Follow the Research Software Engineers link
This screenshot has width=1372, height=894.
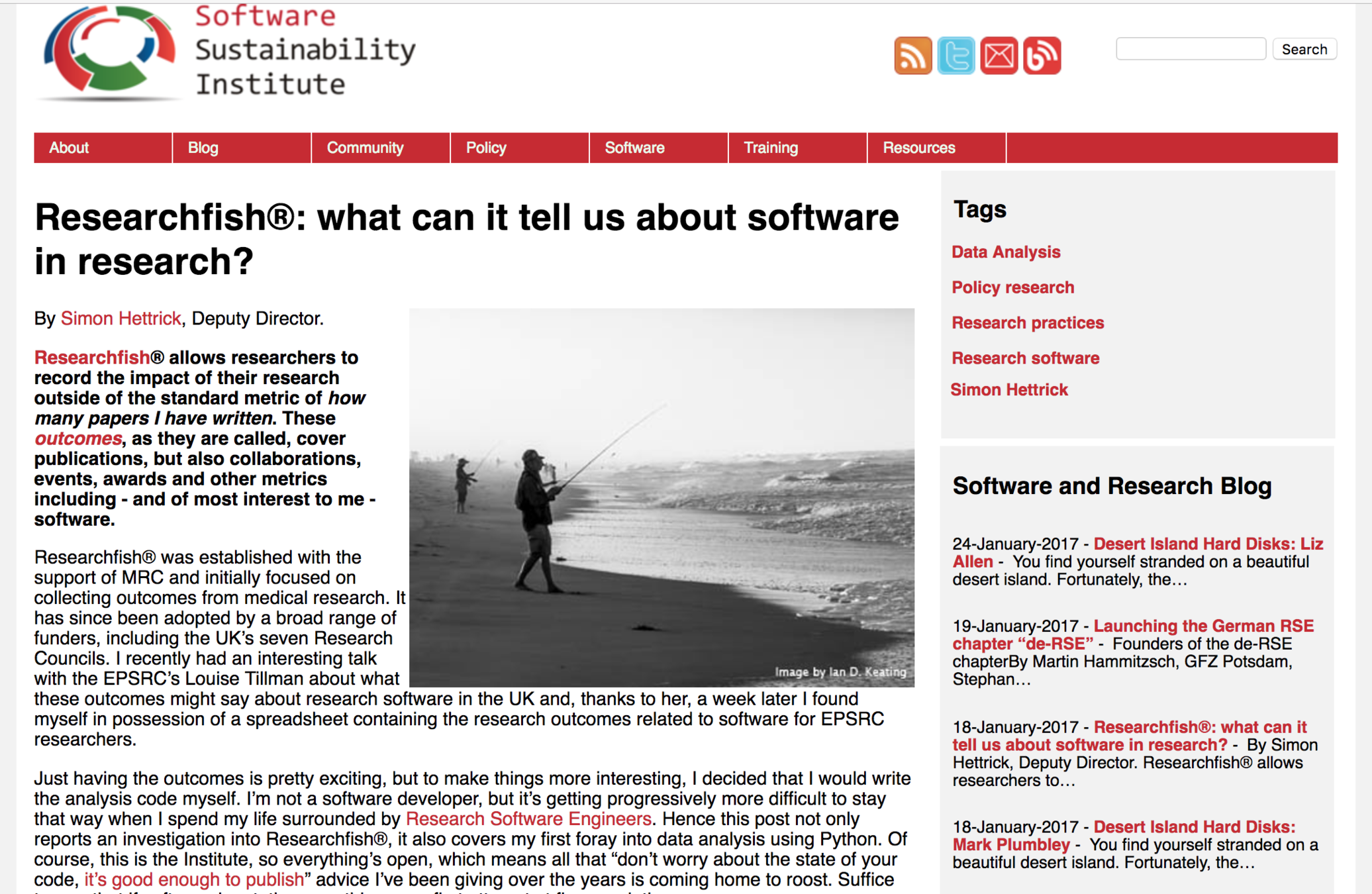[528, 819]
